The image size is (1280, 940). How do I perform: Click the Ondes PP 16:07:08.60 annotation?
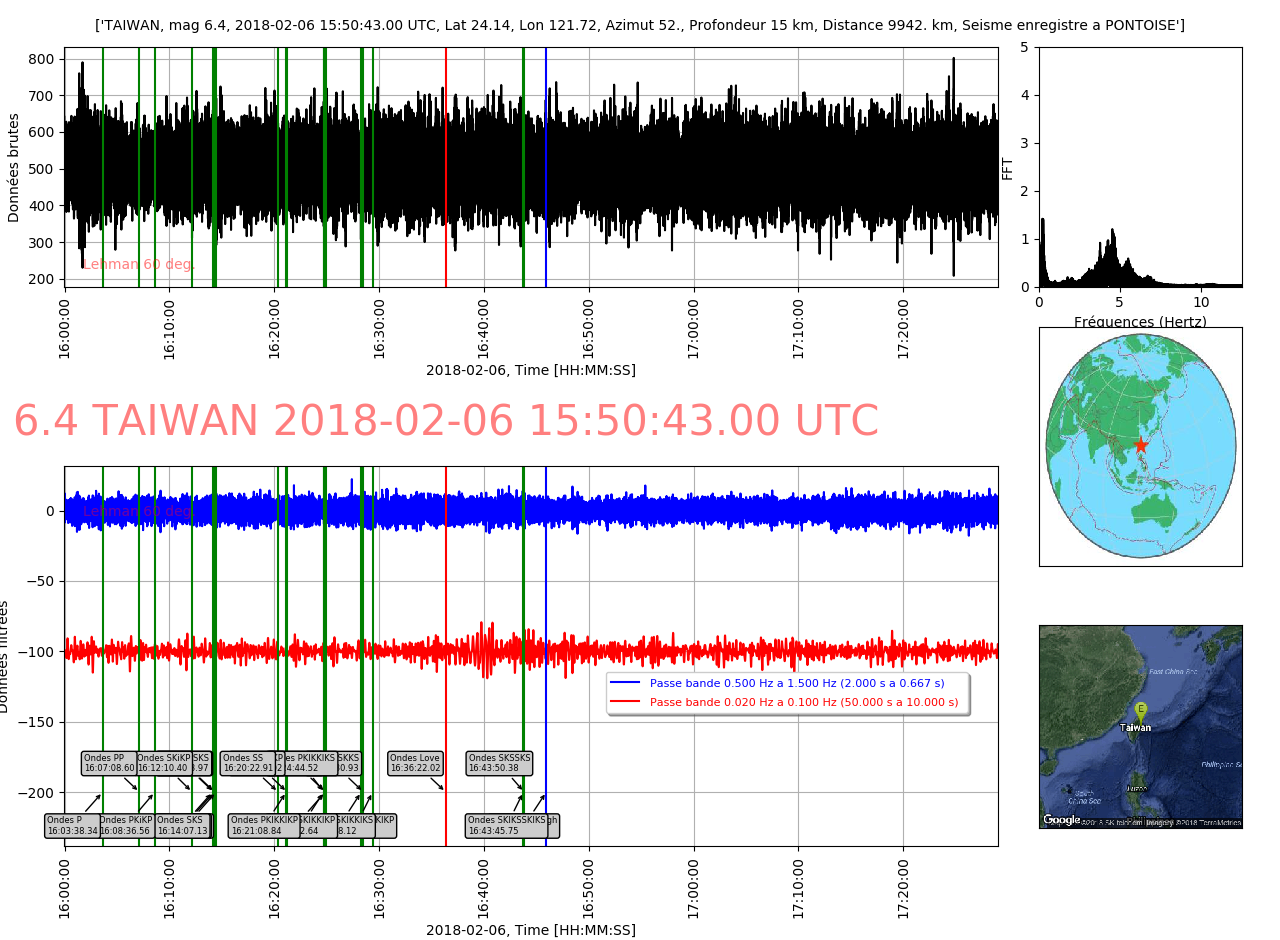(x=109, y=763)
